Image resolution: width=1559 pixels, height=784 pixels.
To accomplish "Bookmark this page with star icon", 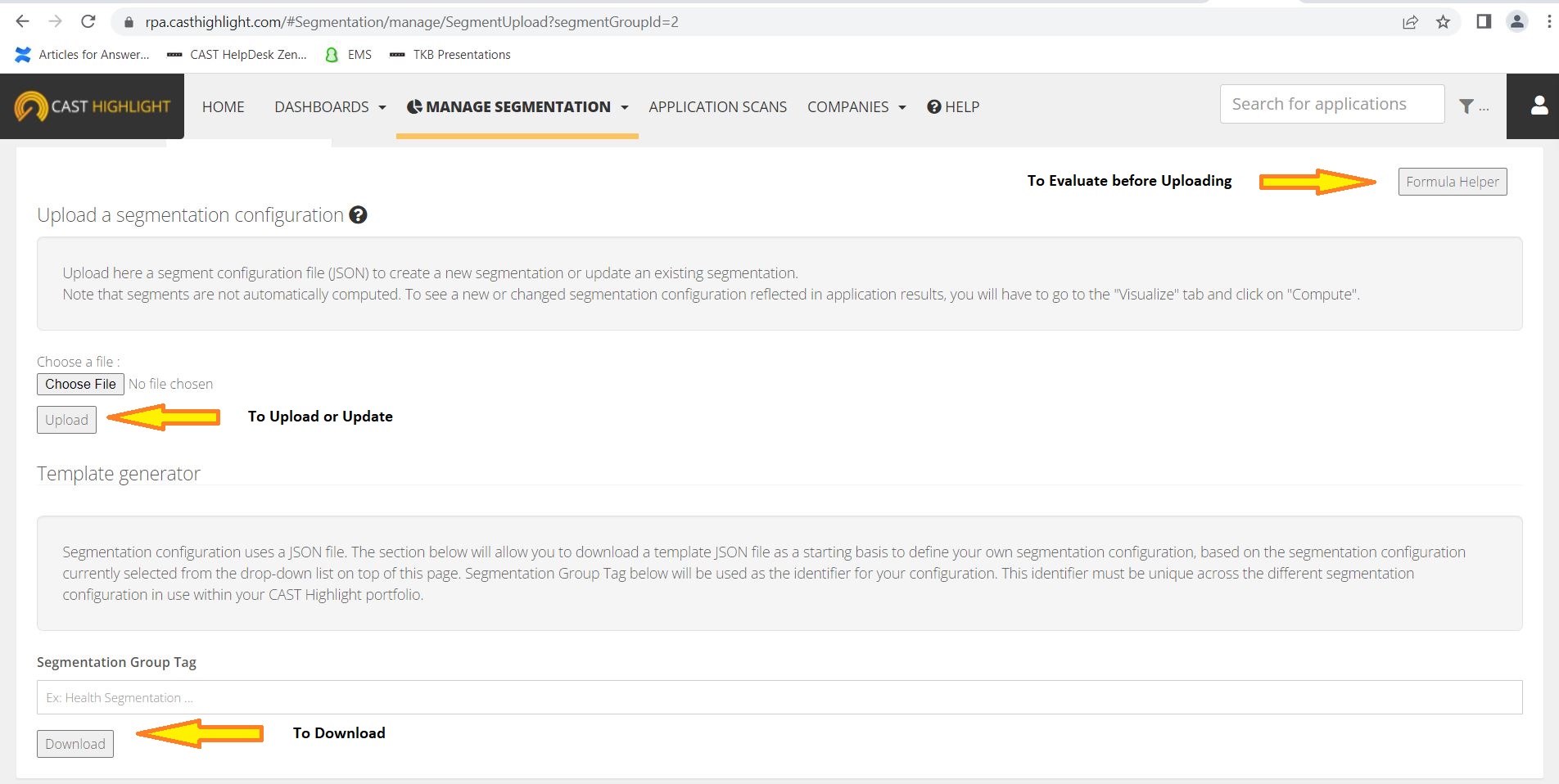I will pos(1443,22).
